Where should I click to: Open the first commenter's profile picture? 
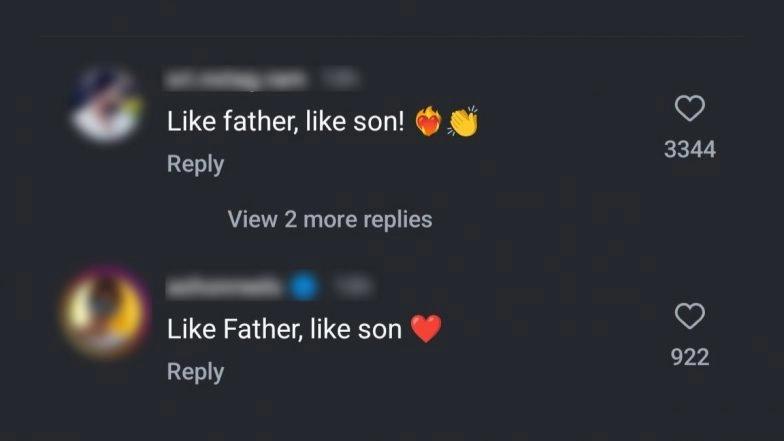pos(104,105)
